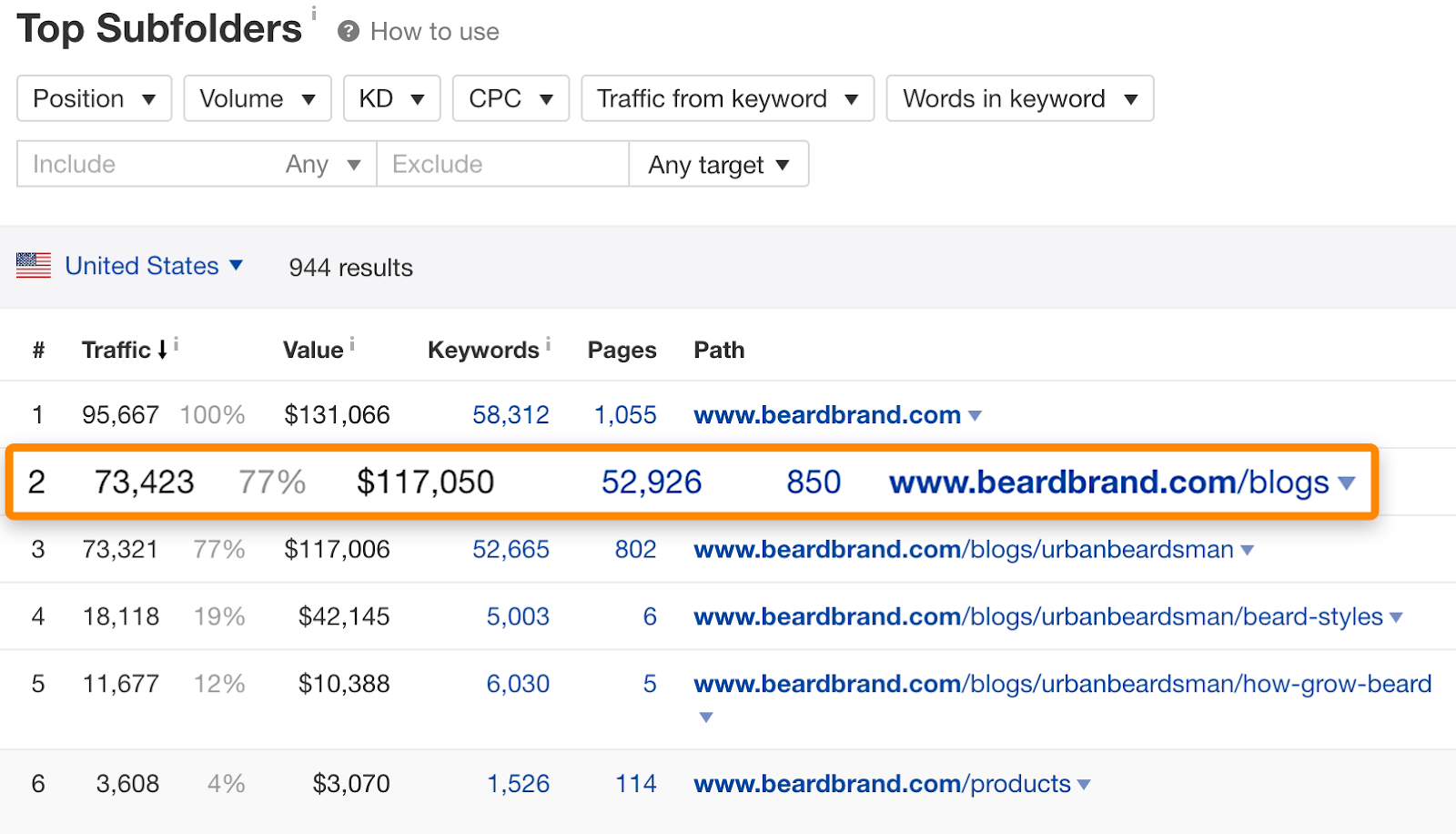The width and height of the screenshot is (1456, 834).
Task: Sort by the Traffic column header
Action: point(116,350)
